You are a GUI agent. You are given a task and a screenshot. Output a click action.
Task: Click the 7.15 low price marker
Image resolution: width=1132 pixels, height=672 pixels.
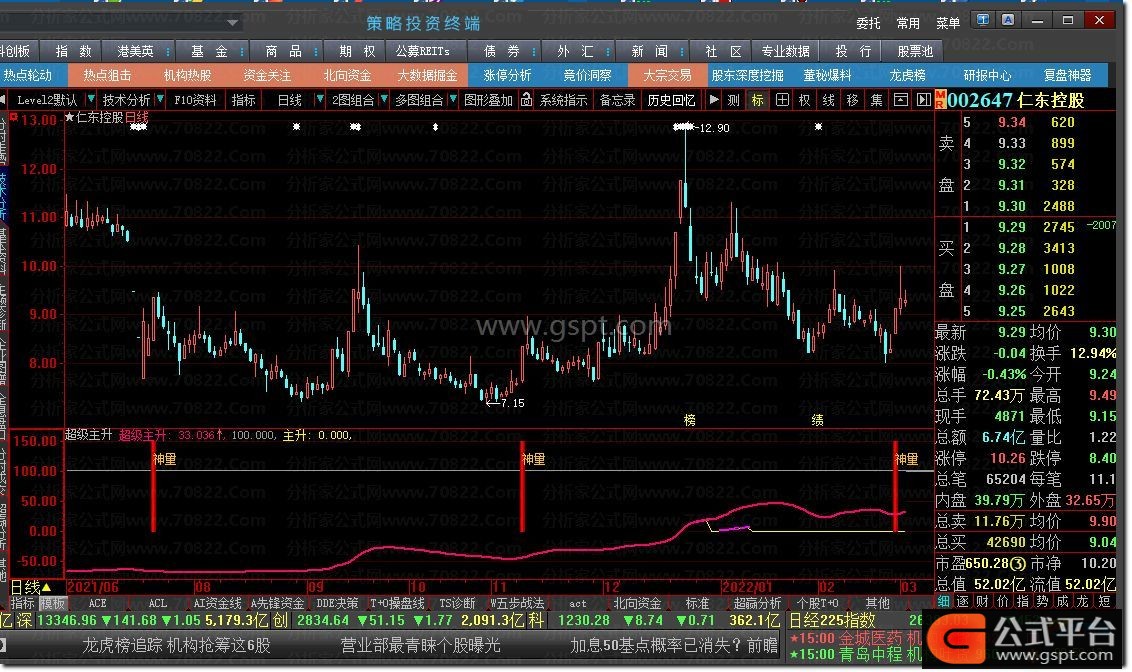tap(513, 403)
